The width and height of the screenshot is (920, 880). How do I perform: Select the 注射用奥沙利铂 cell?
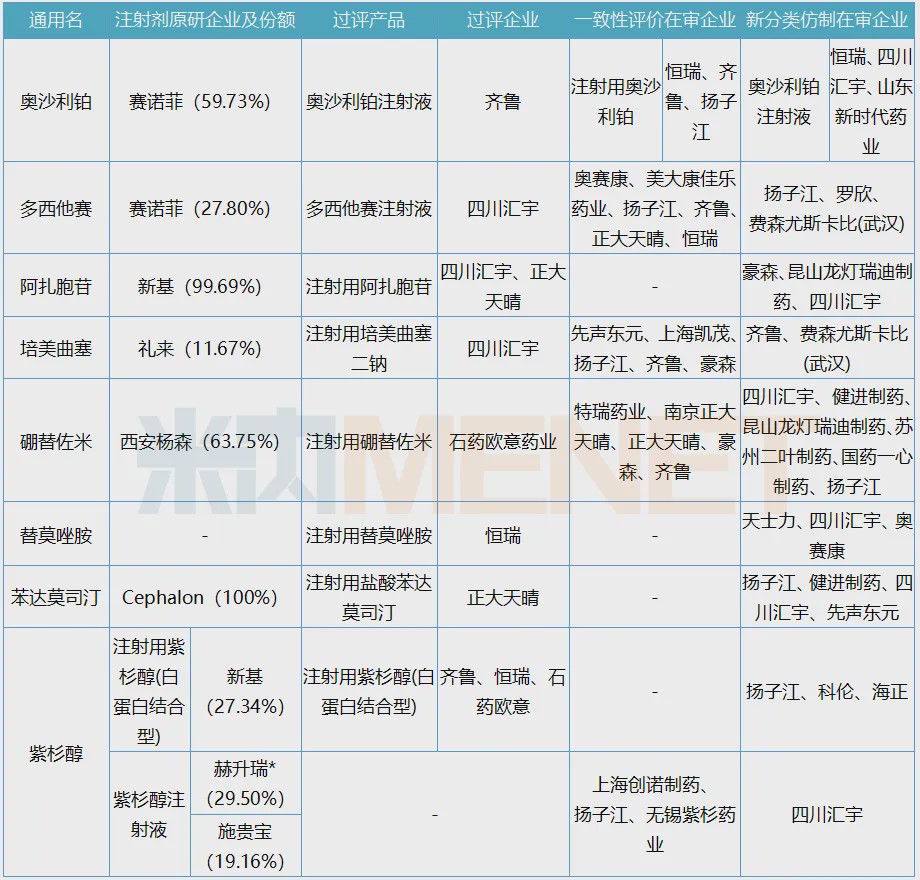tap(615, 101)
